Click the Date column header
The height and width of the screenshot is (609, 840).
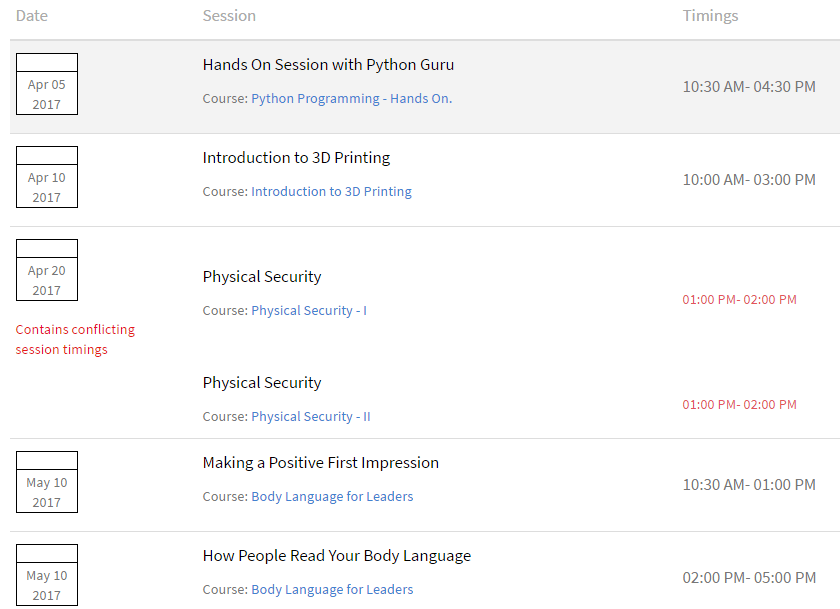coord(31,15)
